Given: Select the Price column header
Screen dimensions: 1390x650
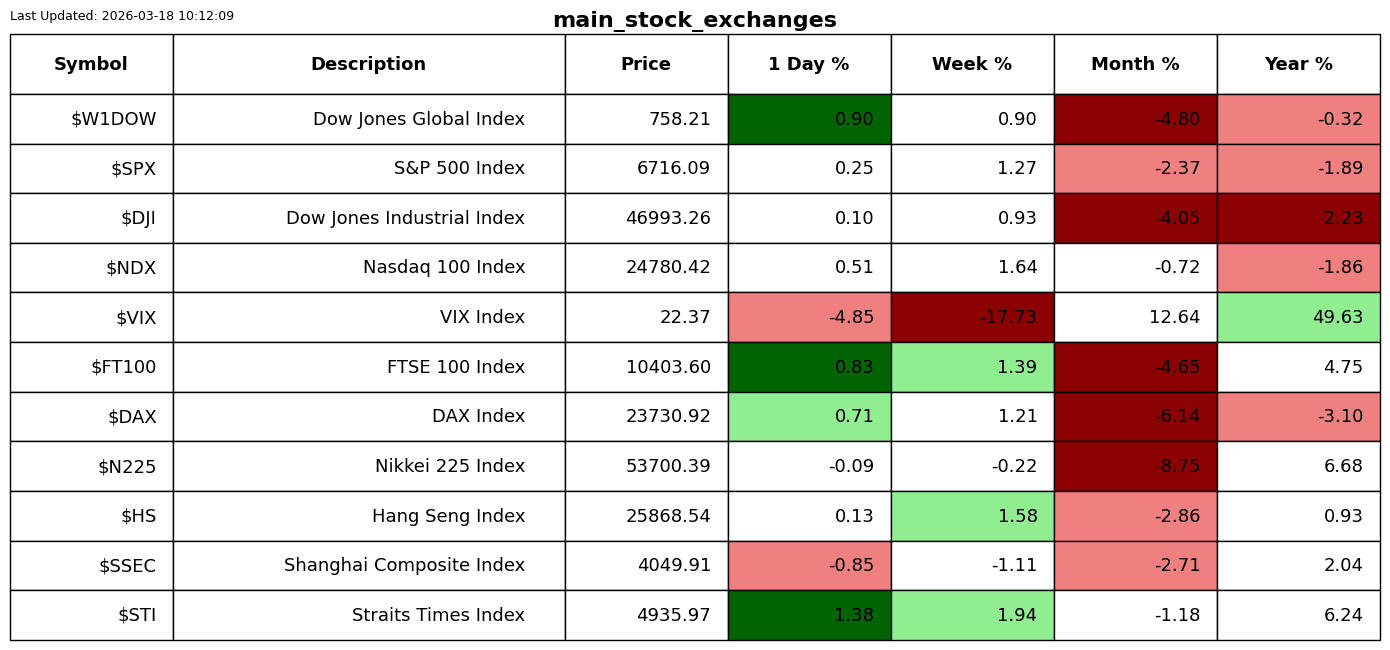Looking at the screenshot, I should pos(646,64).
